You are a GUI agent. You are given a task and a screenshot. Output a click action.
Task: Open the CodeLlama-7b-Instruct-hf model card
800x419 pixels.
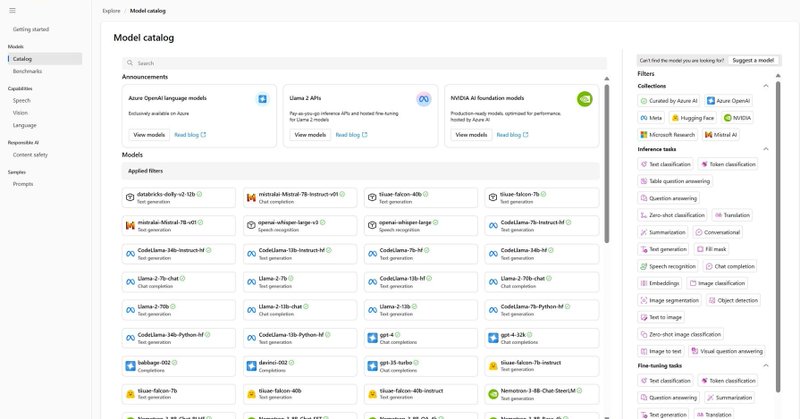click(x=542, y=226)
